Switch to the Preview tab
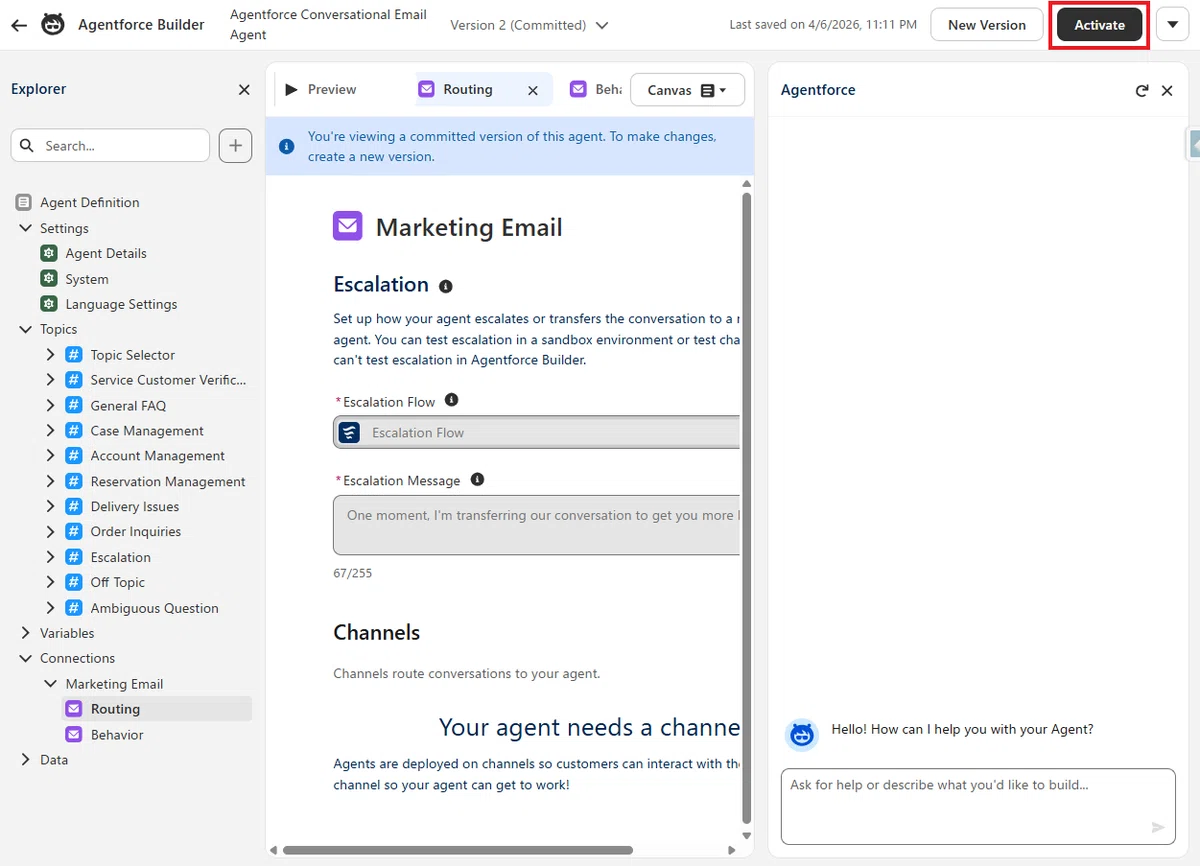 [332, 90]
